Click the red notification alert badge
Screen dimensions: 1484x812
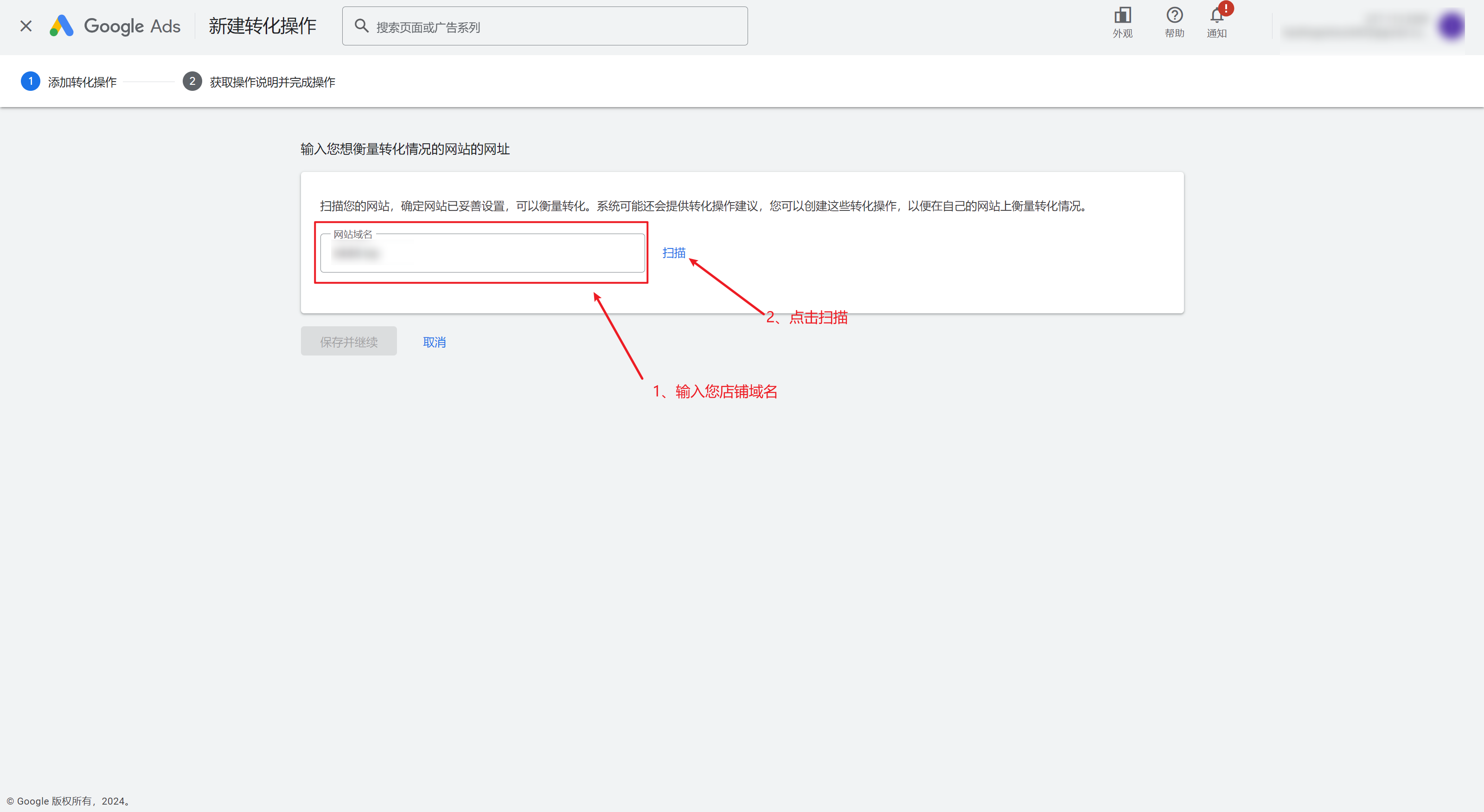click(x=1226, y=8)
